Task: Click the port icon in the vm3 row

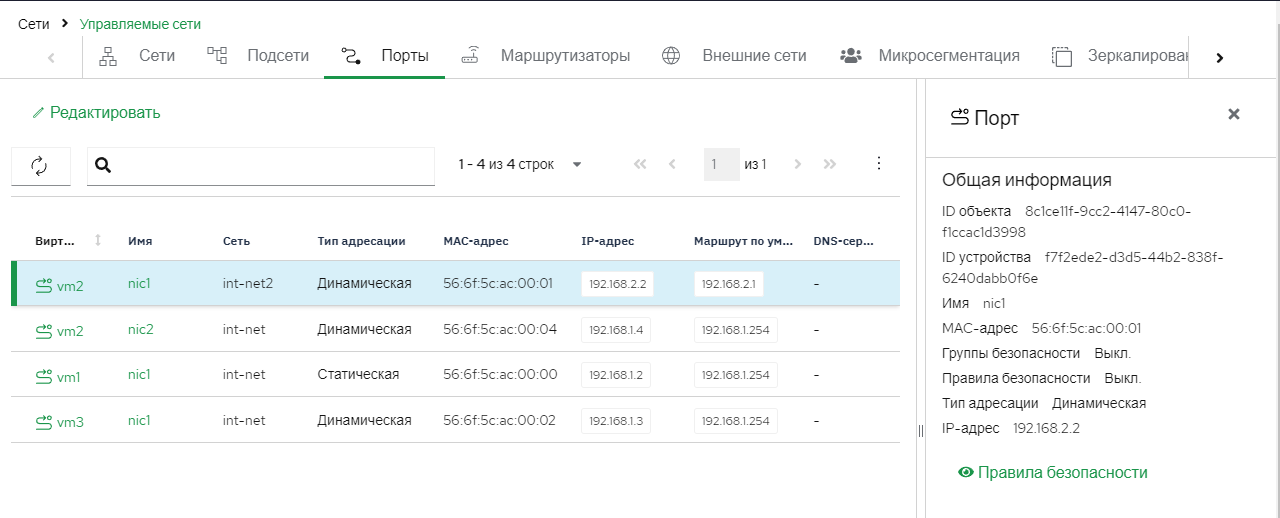Action: (x=43, y=421)
